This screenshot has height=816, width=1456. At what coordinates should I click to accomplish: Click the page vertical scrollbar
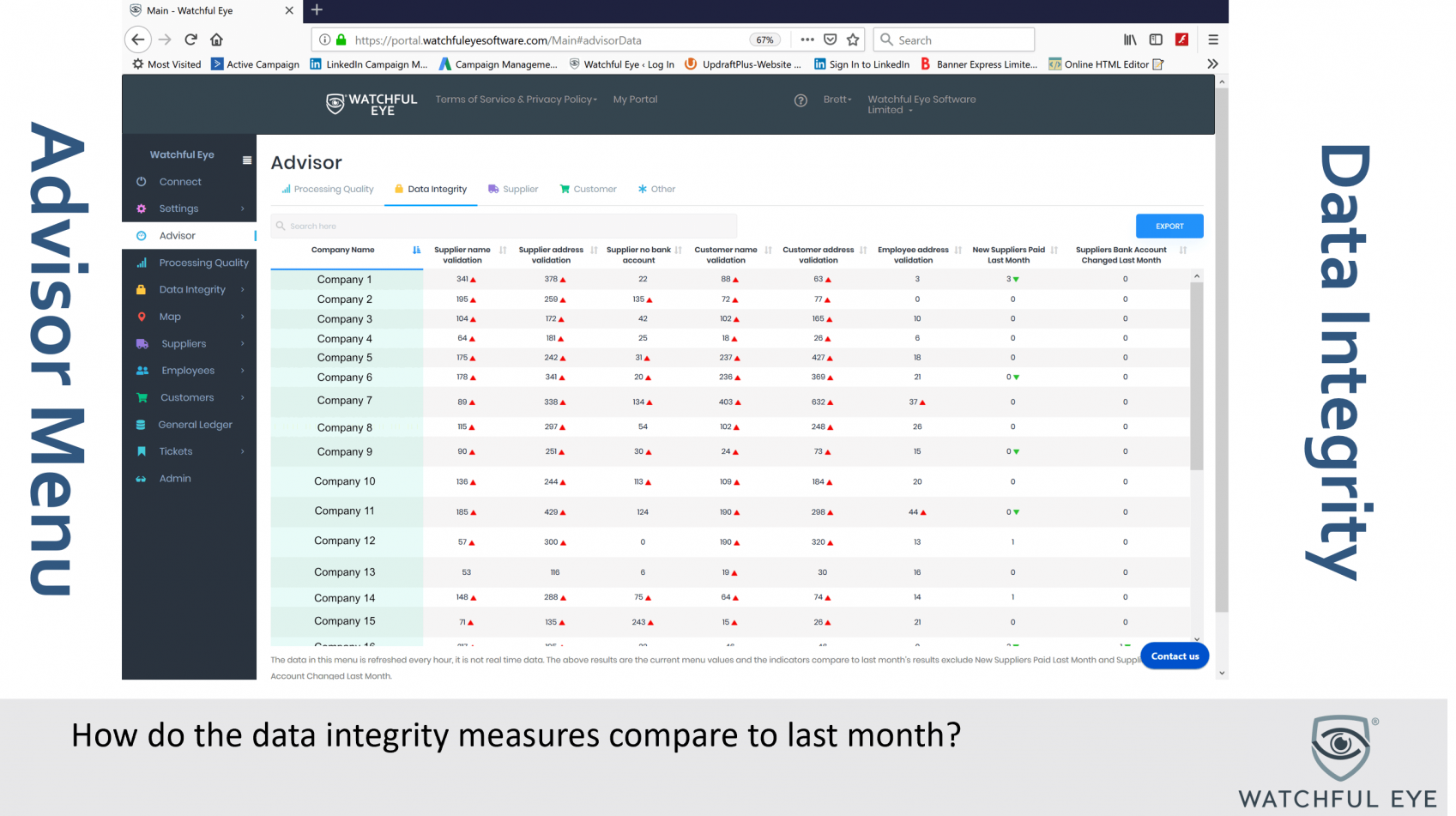pyautogui.click(x=1222, y=349)
